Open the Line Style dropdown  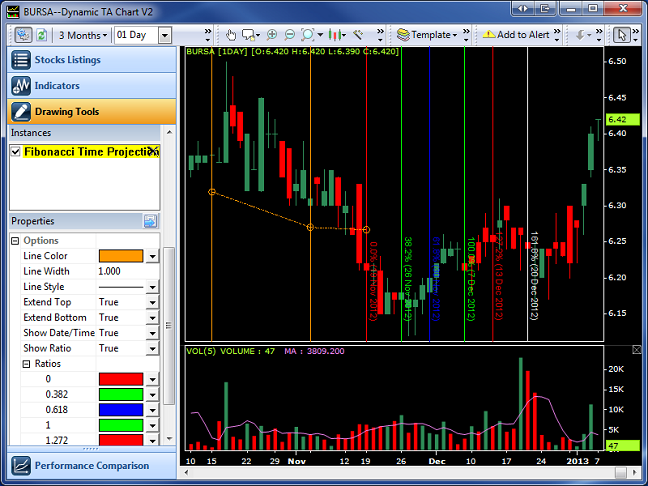click(x=152, y=287)
